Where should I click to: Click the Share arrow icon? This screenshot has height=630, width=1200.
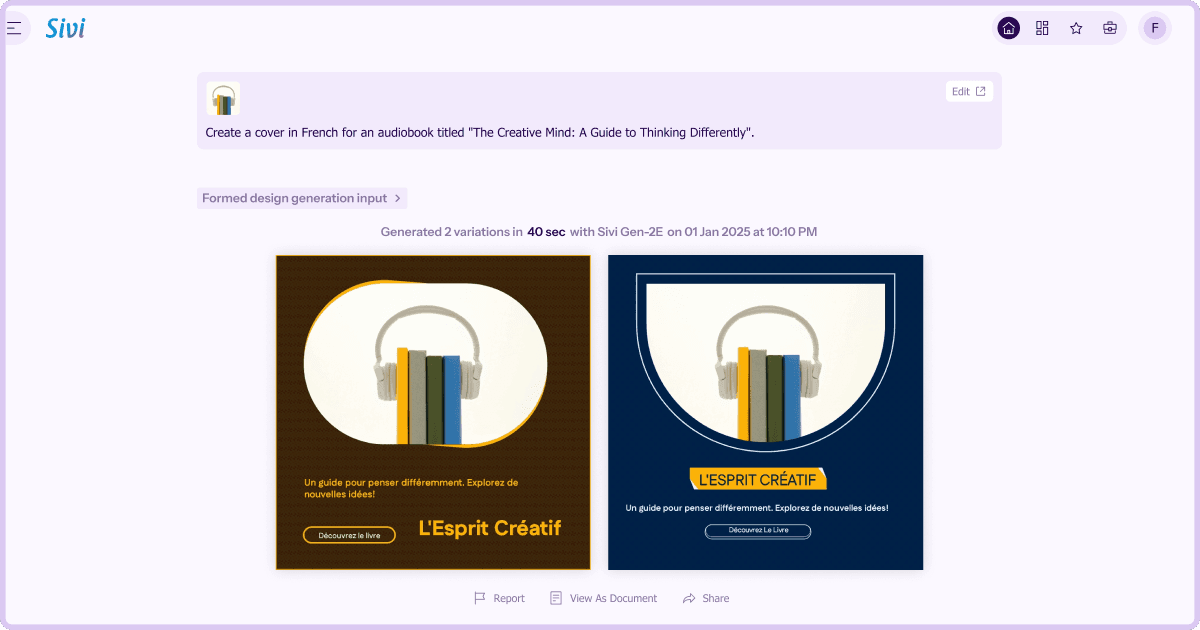689,597
